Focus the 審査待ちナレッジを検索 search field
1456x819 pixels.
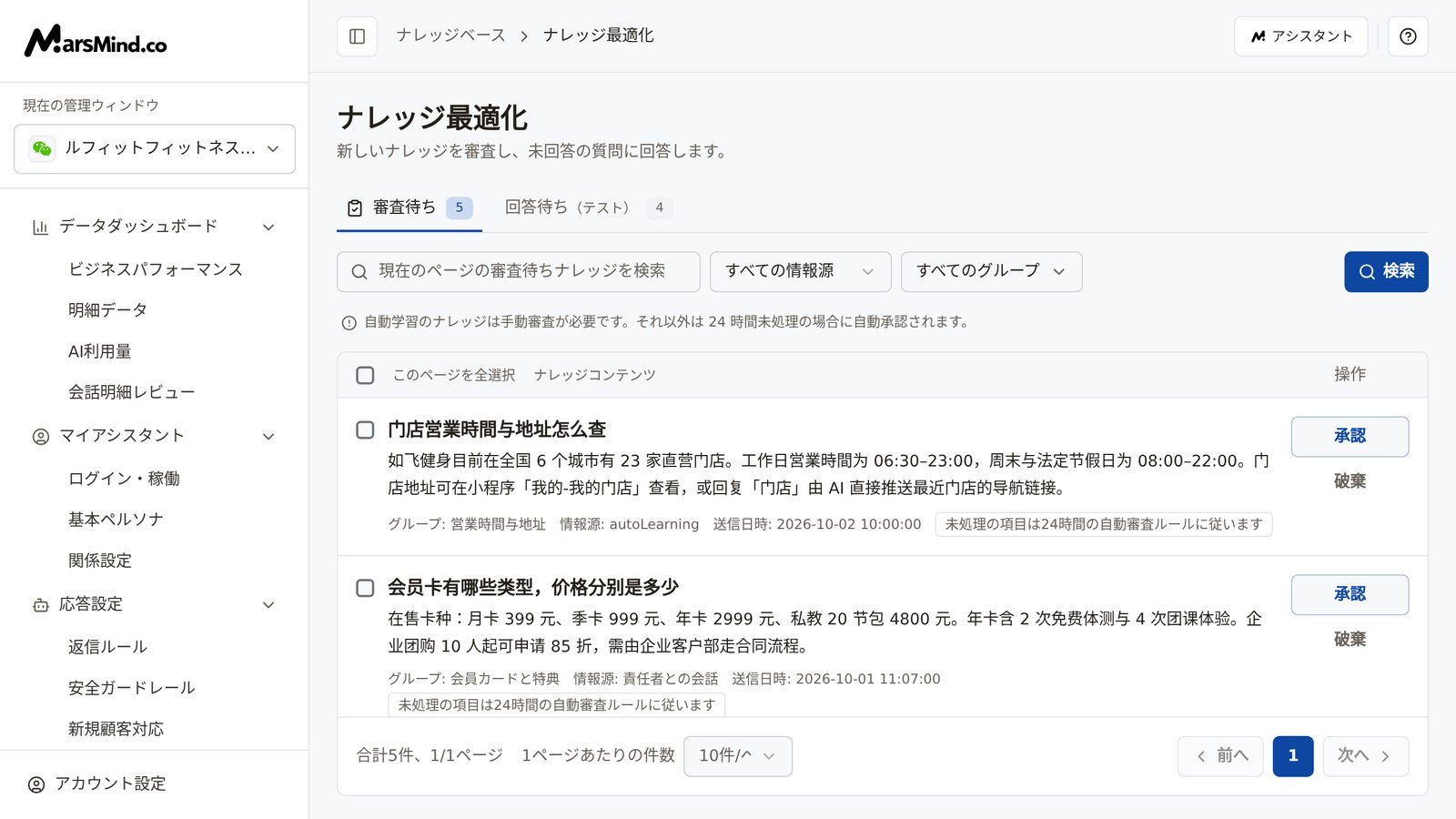click(519, 271)
